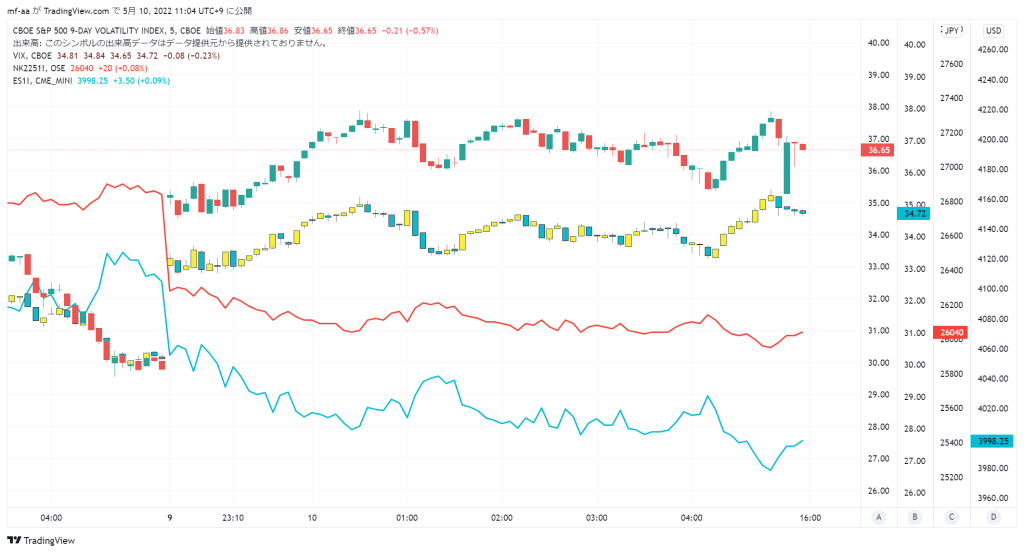The height and width of the screenshot is (553, 1024).
Task: Click the VIX, CBOE legend row
Action: [x=116, y=55]
